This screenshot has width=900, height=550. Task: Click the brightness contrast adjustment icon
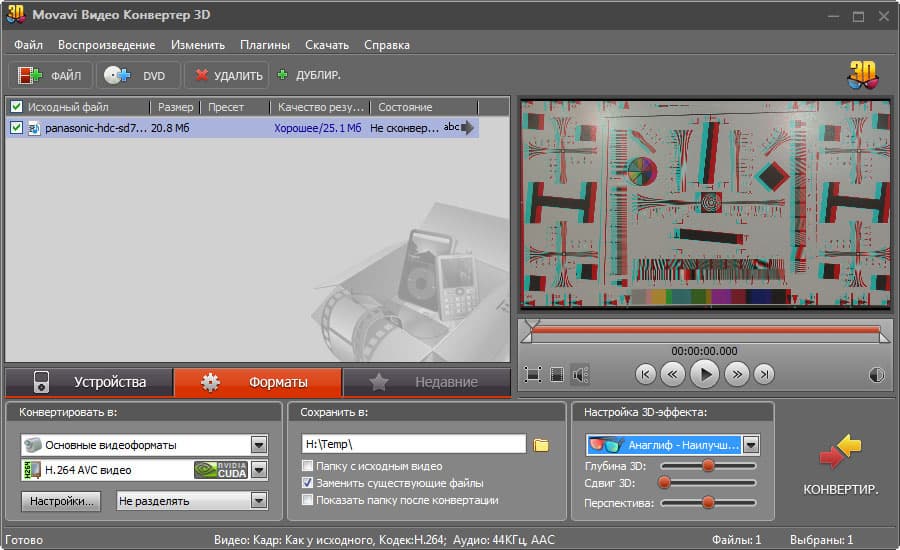[x=877, y=375]
